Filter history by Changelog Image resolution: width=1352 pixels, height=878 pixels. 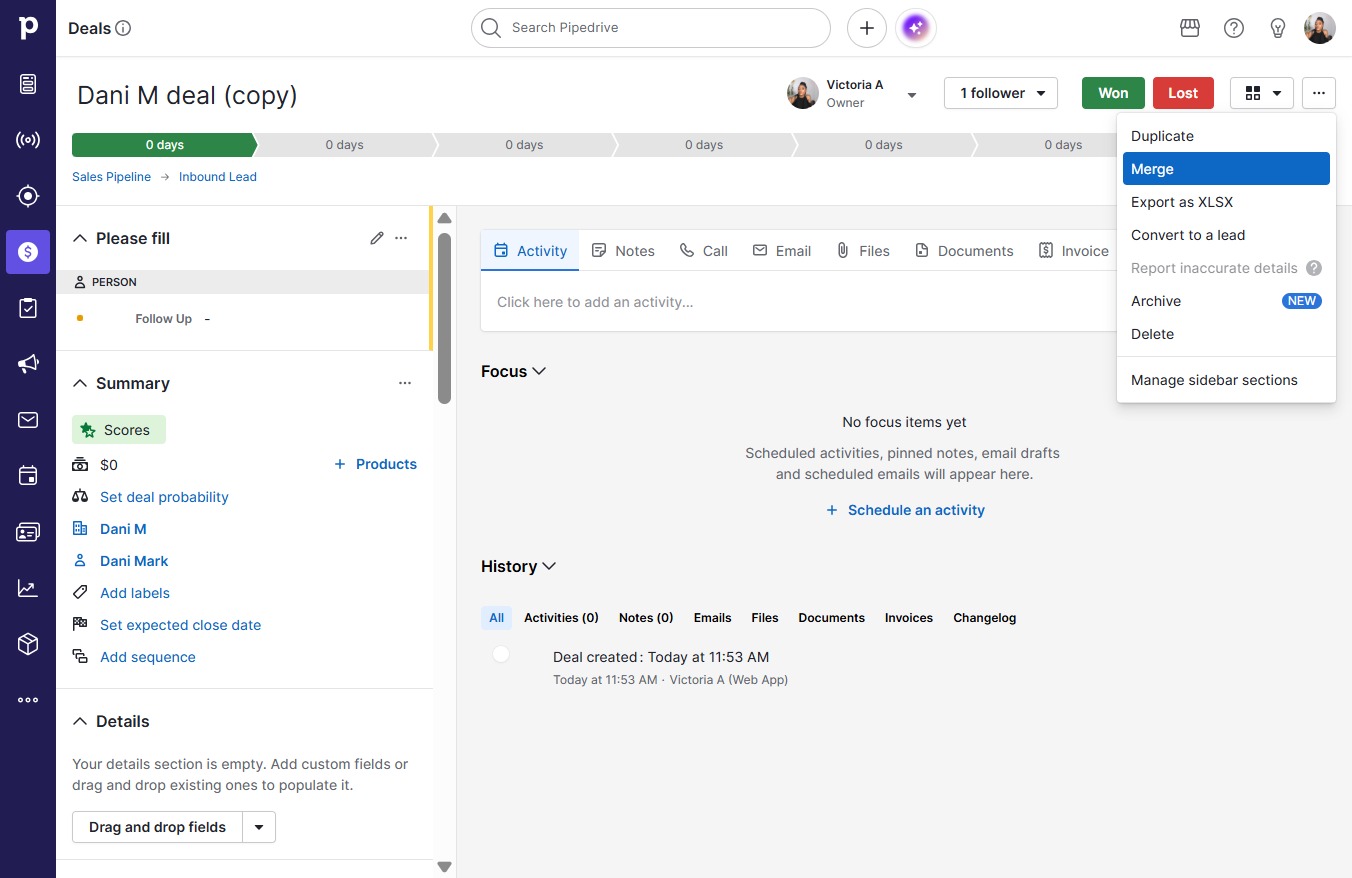pyautogui.click(x=984, y=618)
